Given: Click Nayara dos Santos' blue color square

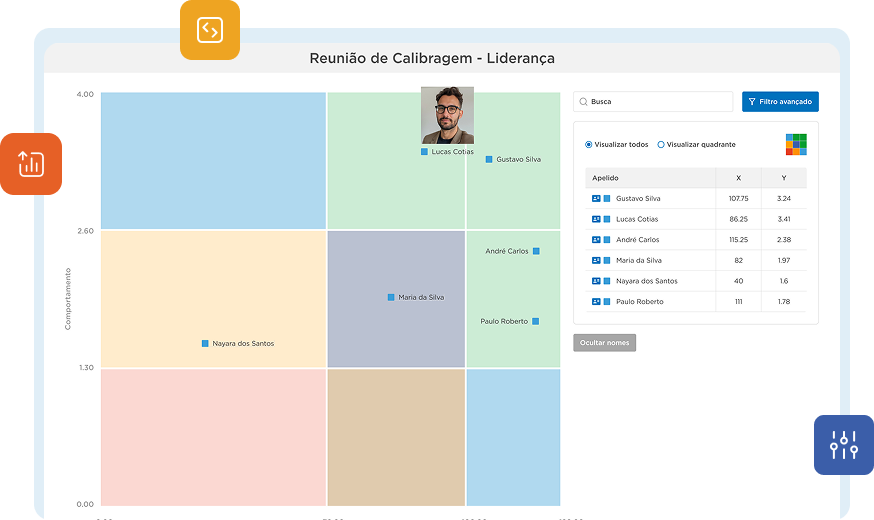Looking at the screenshot, I should [607, 281].
